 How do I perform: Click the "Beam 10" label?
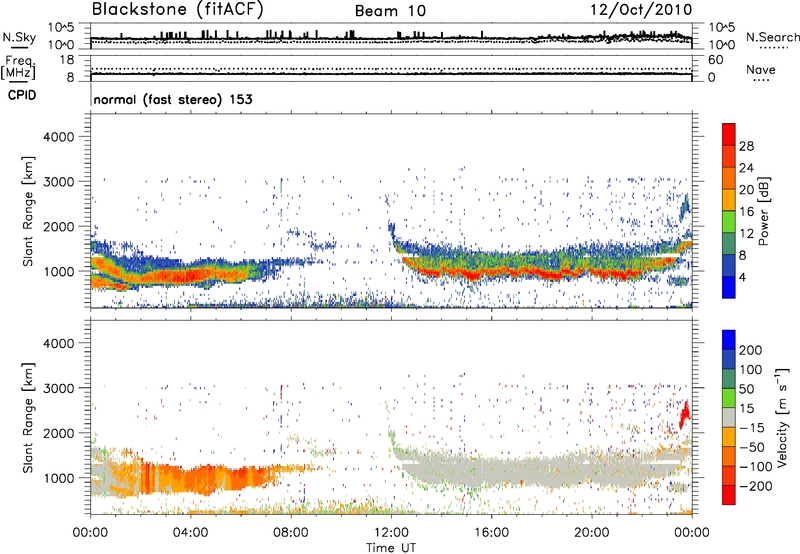390,11
